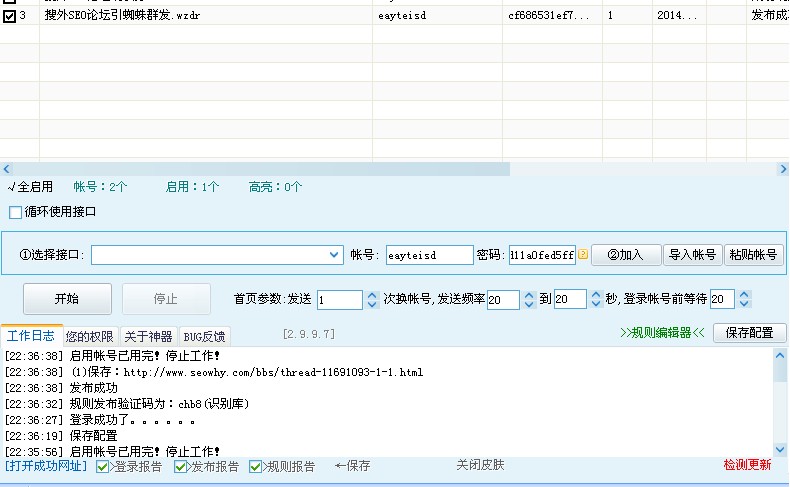
Task: Increase the 发送 count stepper up arrow
Action: (372, 295)
